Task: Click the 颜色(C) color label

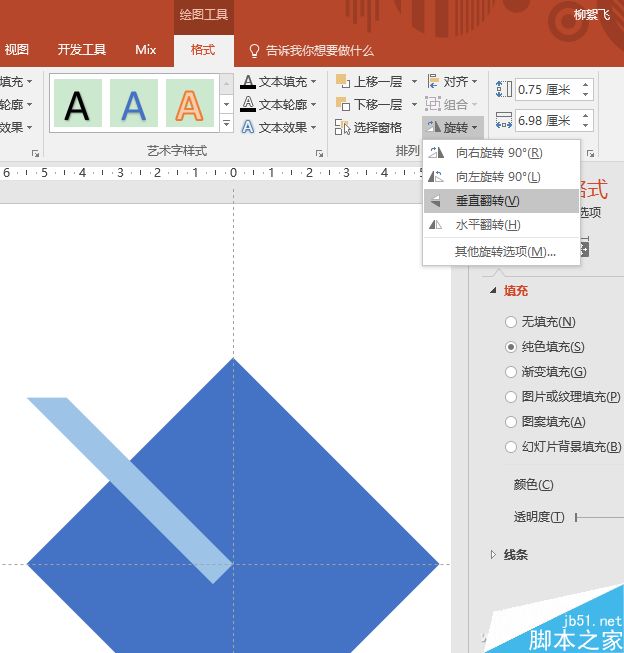Action: tap(533, 484)
